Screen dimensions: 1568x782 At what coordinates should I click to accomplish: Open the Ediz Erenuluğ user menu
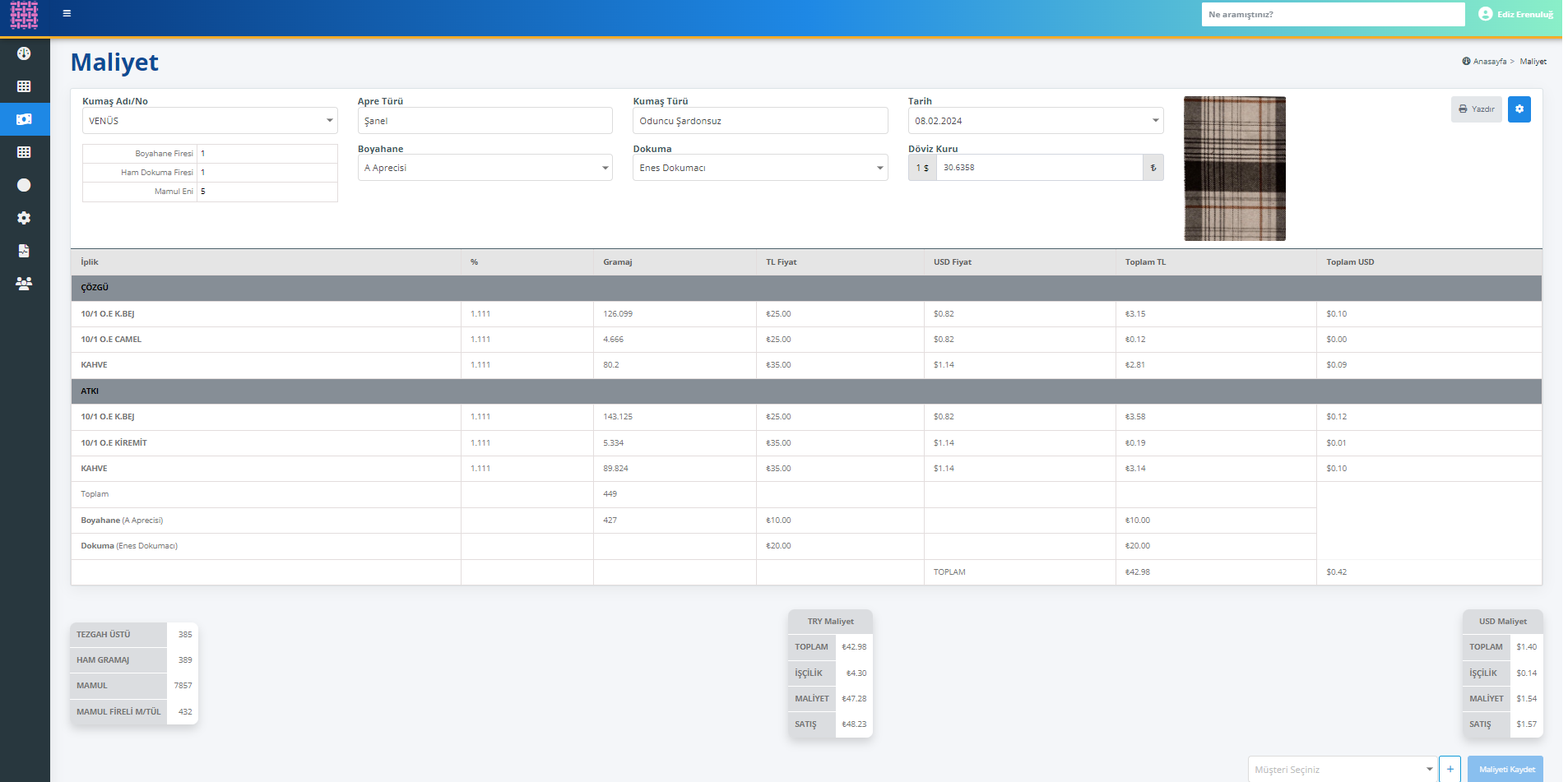1515,14
